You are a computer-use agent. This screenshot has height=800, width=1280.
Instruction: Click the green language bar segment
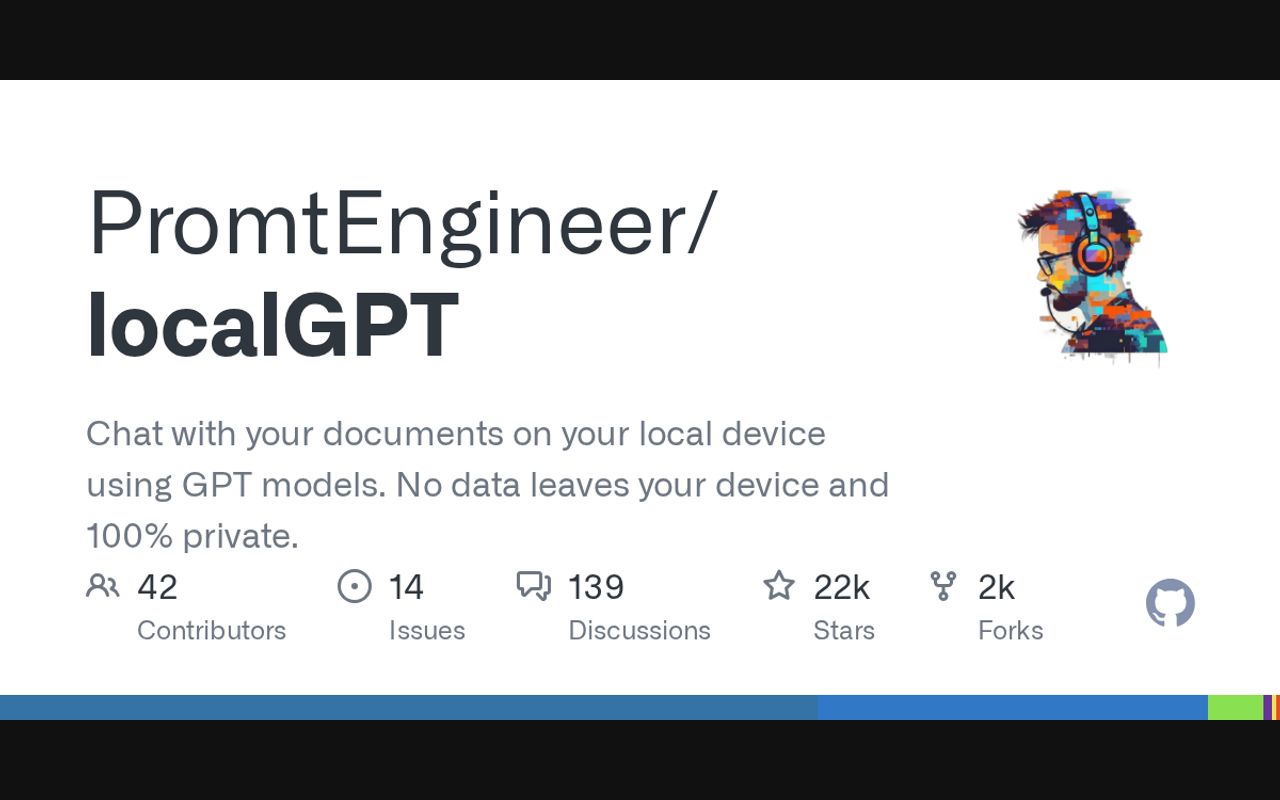click(x=1235, y=707)
